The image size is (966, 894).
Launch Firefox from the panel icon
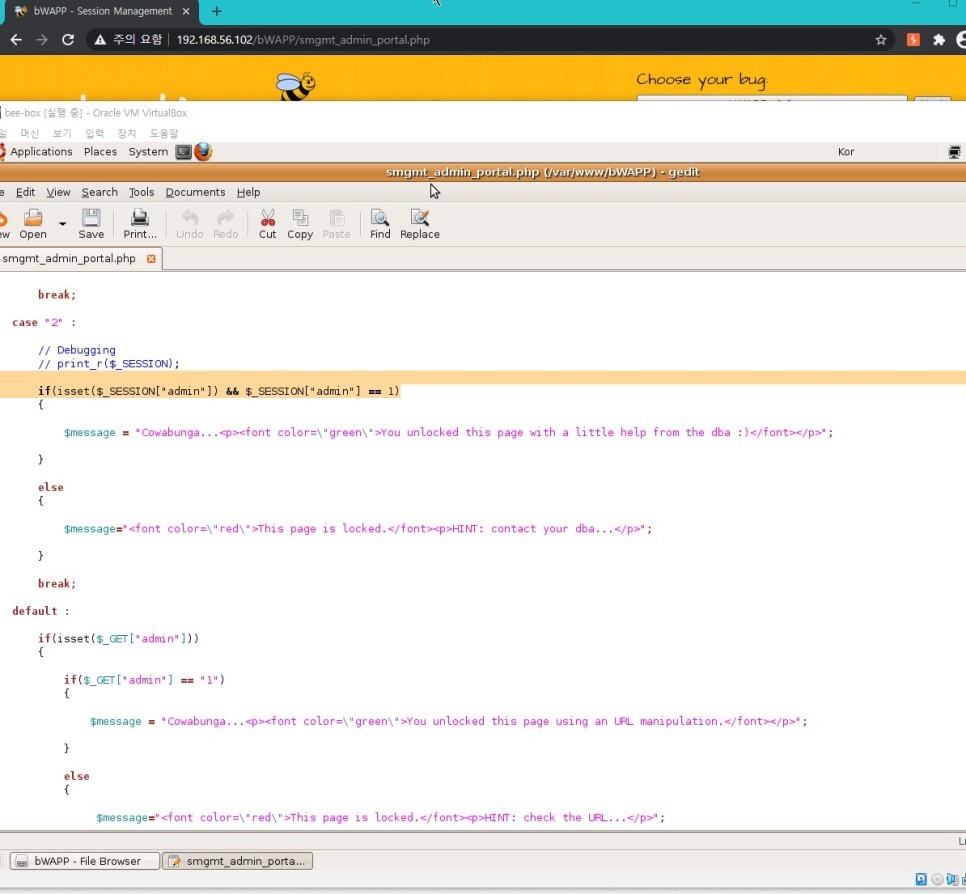pos(203,152)
